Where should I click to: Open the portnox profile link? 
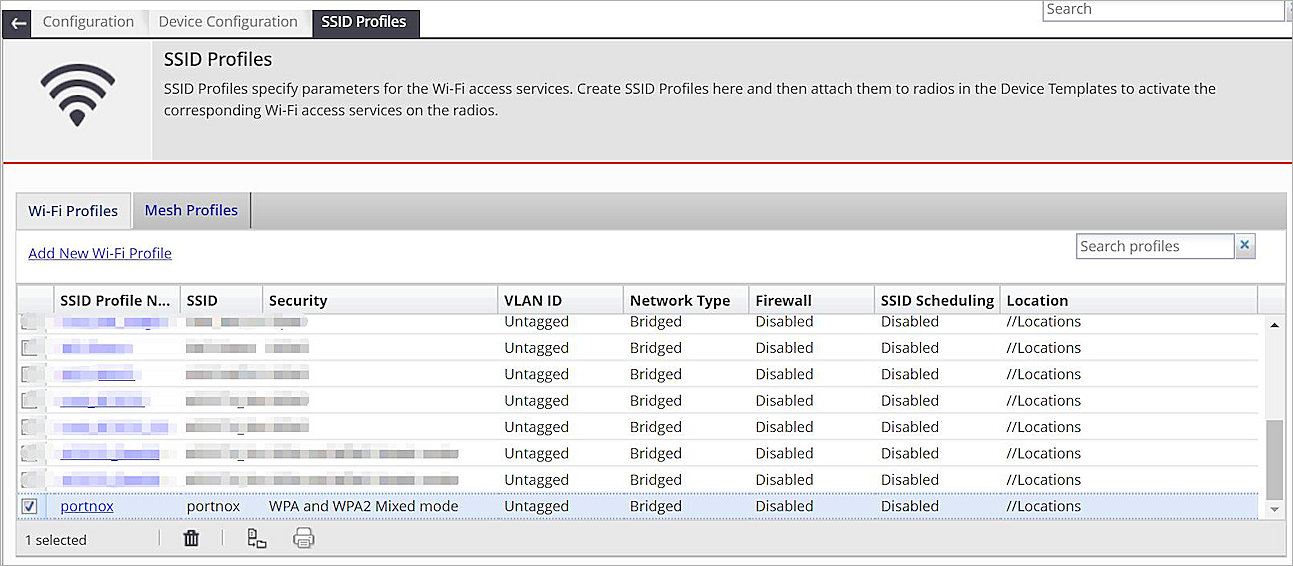pyautogui.click(x=87, y=506)
